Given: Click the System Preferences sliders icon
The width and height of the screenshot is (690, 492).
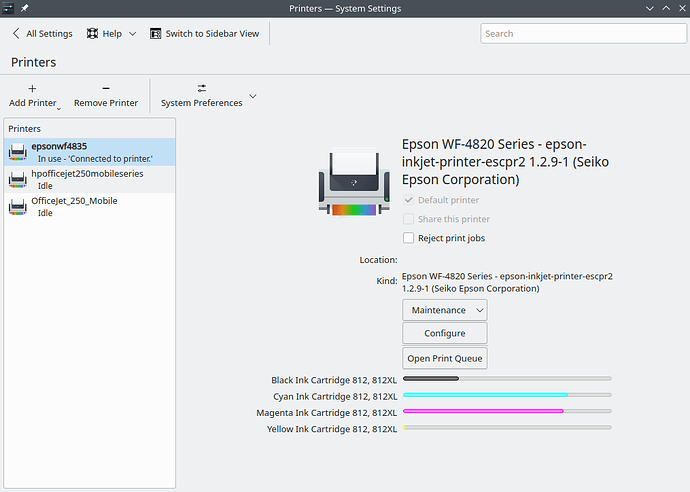Looking at the screenshot, I should coord(202,88).
